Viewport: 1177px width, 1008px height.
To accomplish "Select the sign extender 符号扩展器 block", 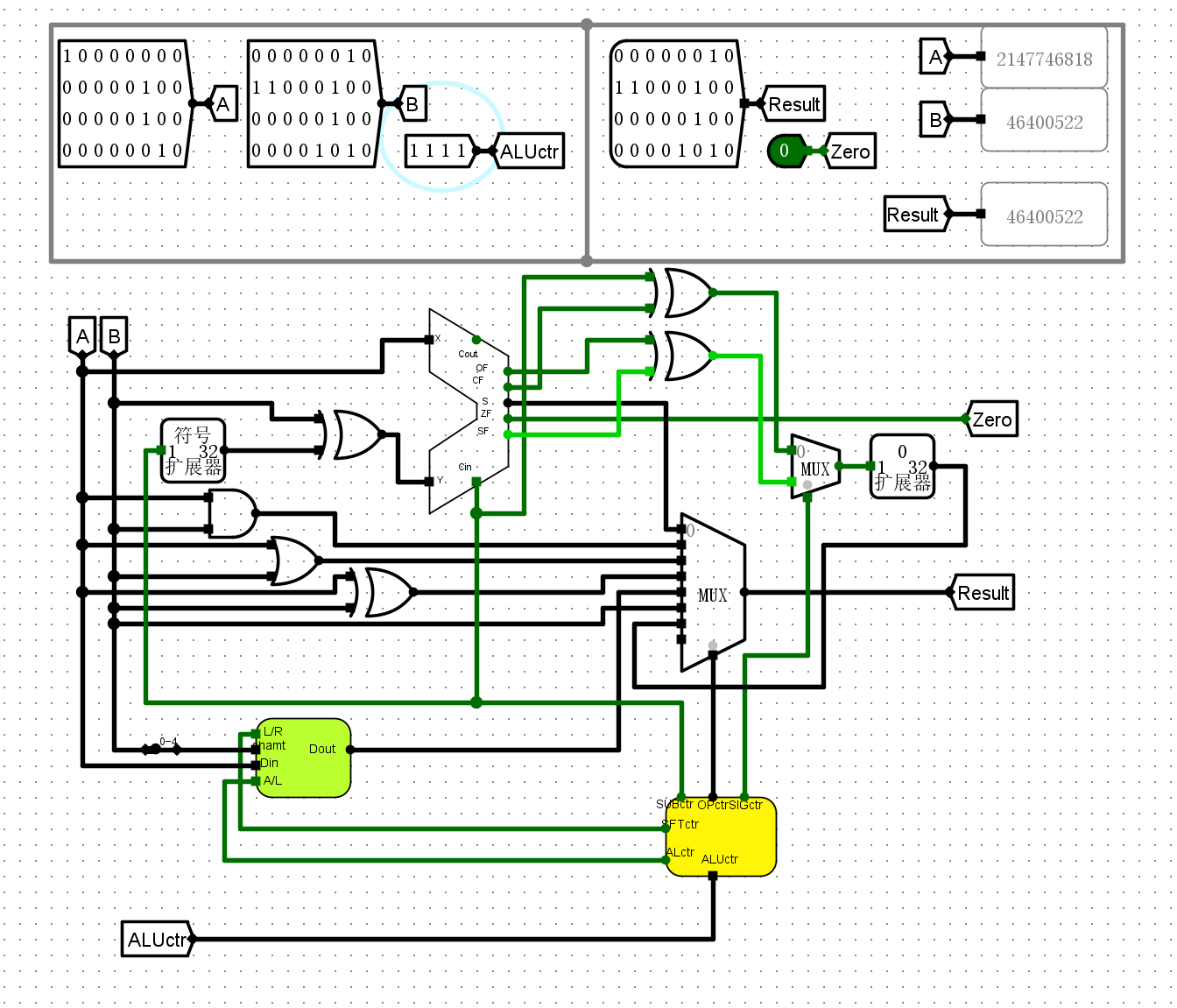I will pos(193,450).
